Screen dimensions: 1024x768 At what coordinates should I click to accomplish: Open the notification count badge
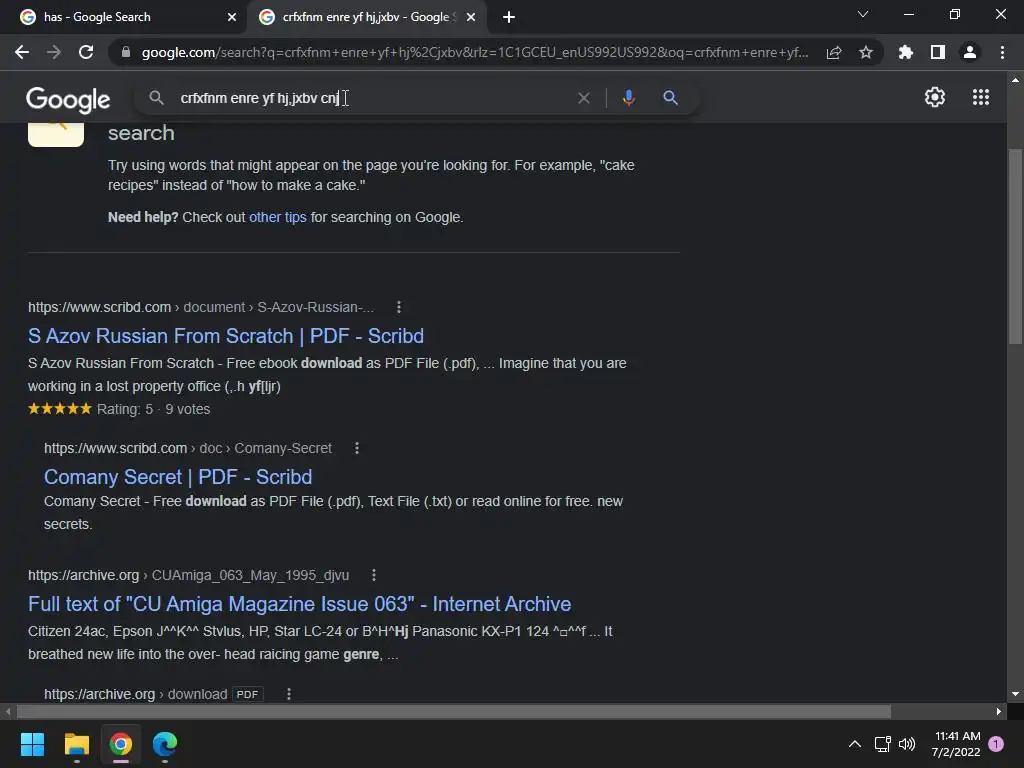click(996, 743)
